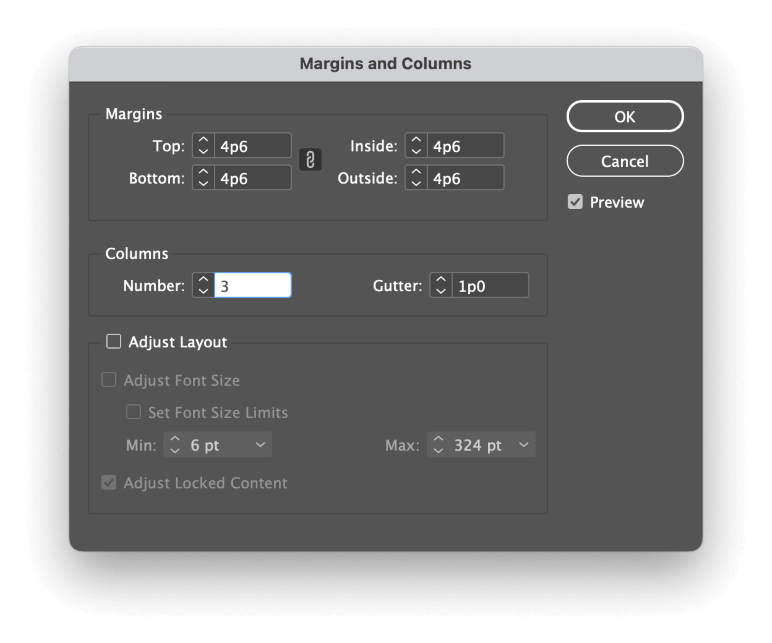Increase Top margin with the up arrow
Viewport: 772px width, 643px height.
tap(203, 140)
